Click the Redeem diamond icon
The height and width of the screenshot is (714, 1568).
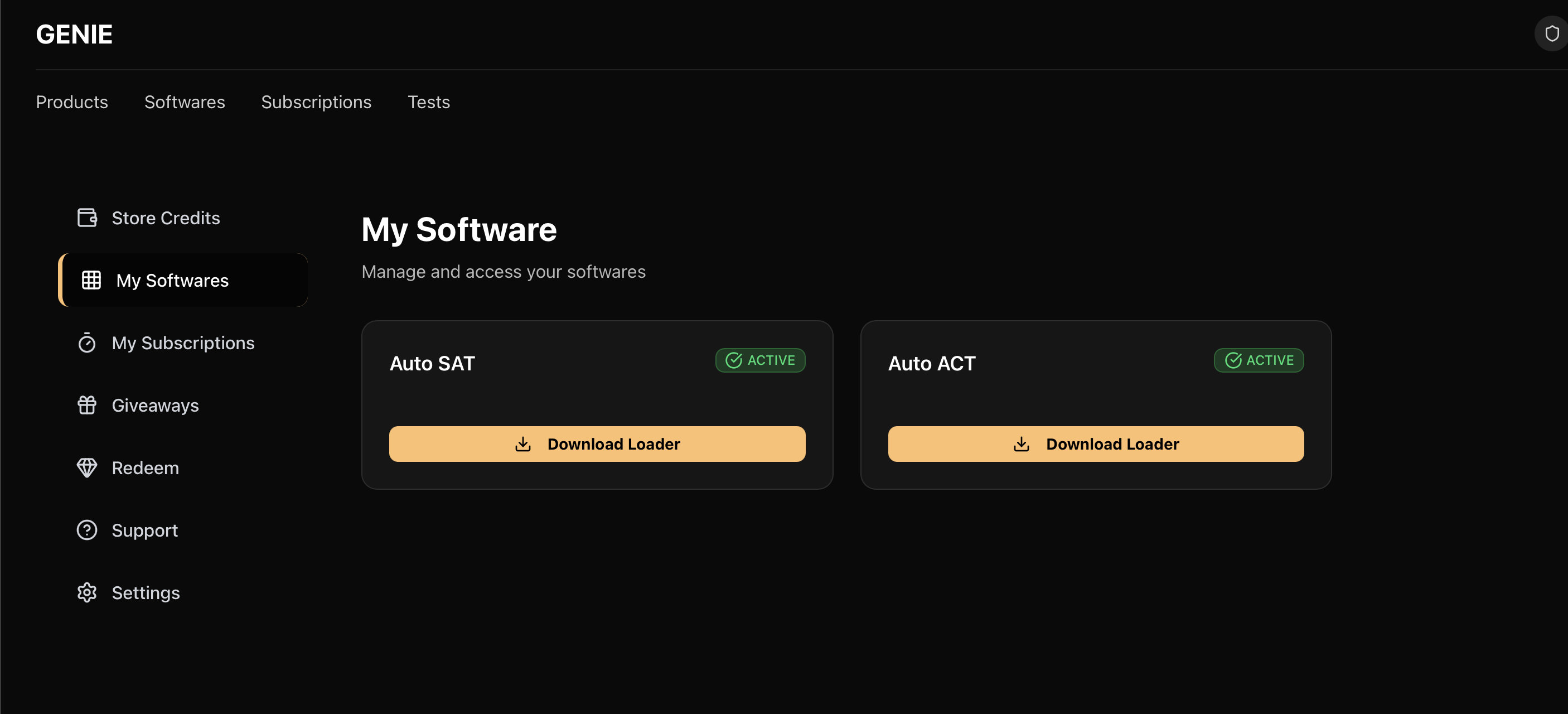coord(87,468)
